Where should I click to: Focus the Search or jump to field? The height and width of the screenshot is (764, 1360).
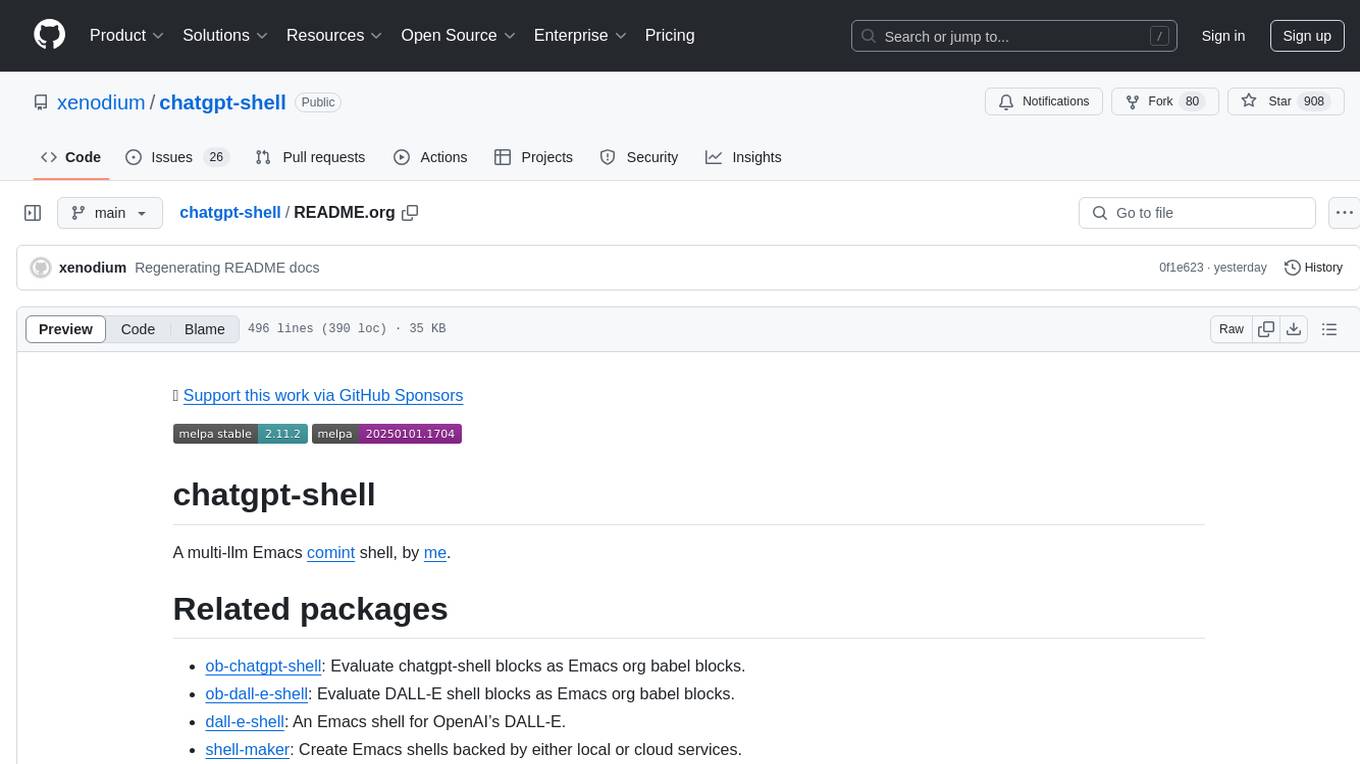coord(1014,36)
